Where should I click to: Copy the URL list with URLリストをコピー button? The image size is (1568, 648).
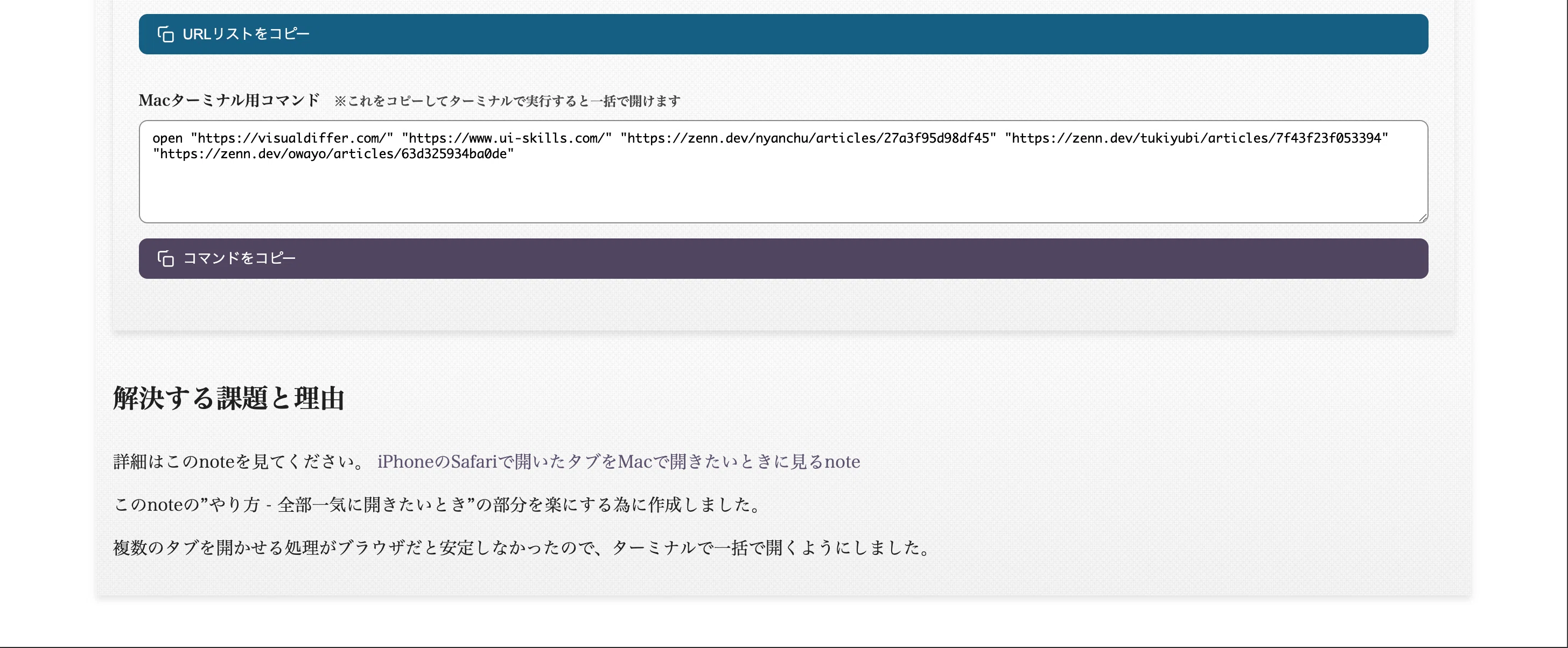click(783, 34)
